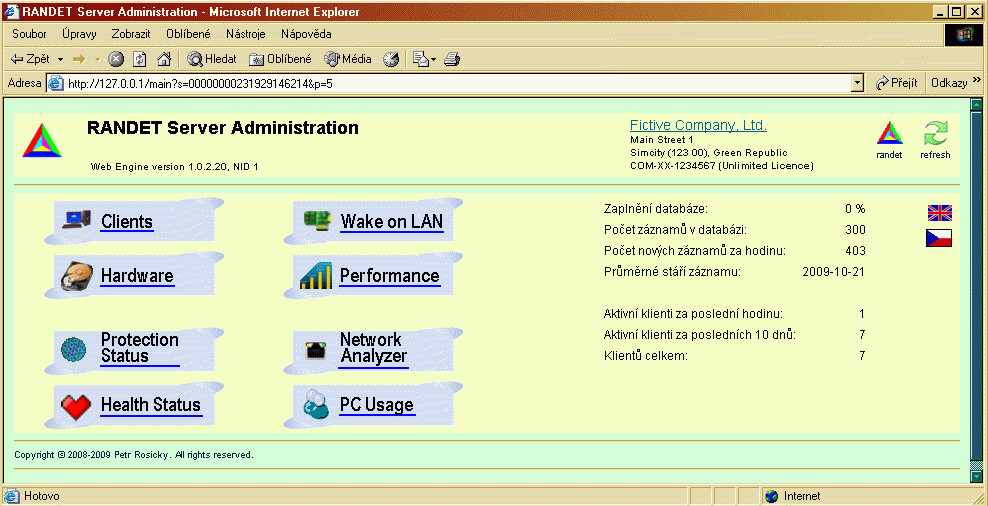Open the Nástroje menu
Screen dimensions: 988x506
pos(246,34)
